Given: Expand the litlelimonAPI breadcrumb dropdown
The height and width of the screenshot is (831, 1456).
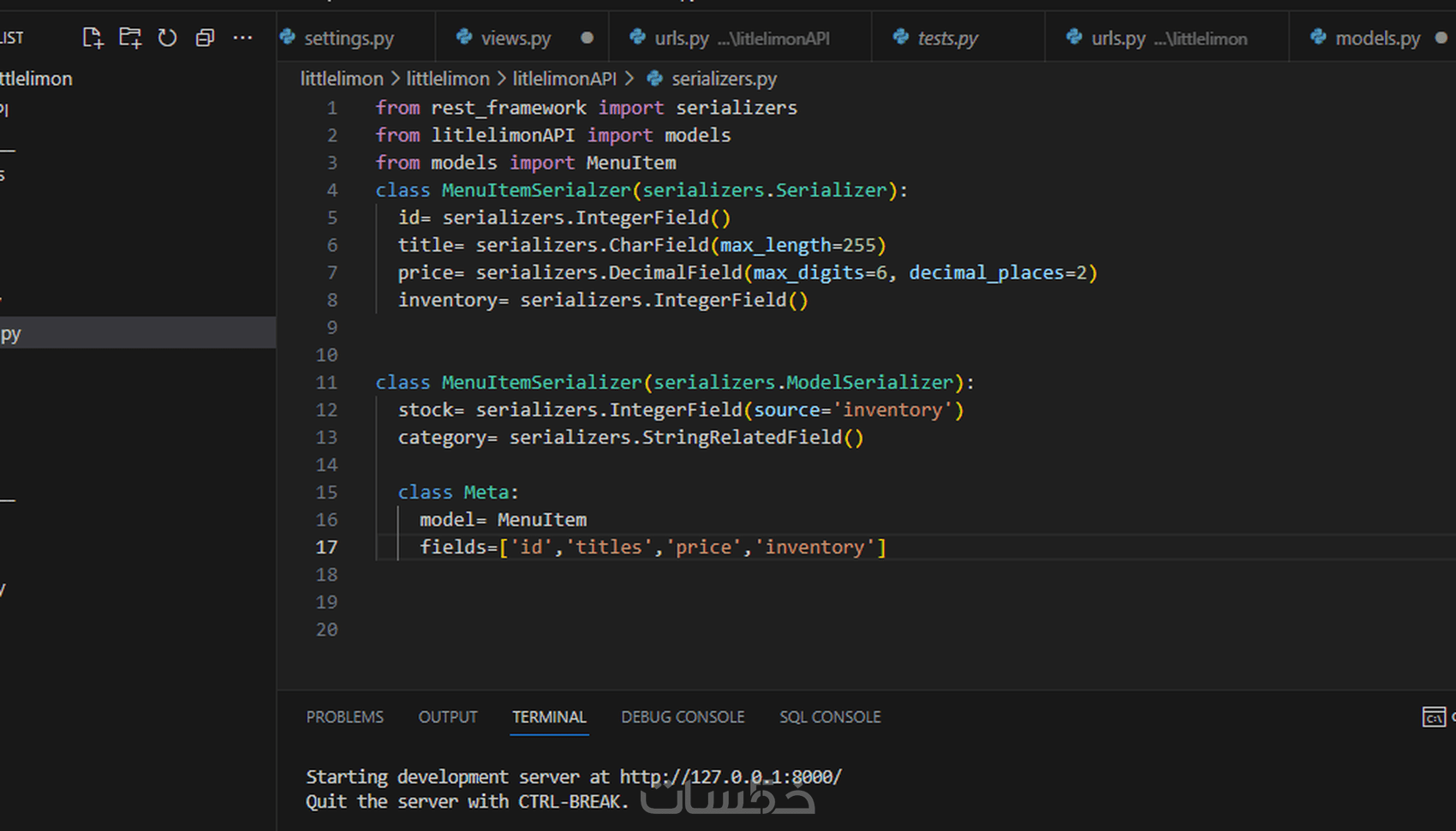Looking at the screenshot, I should [x=564, y=79].
